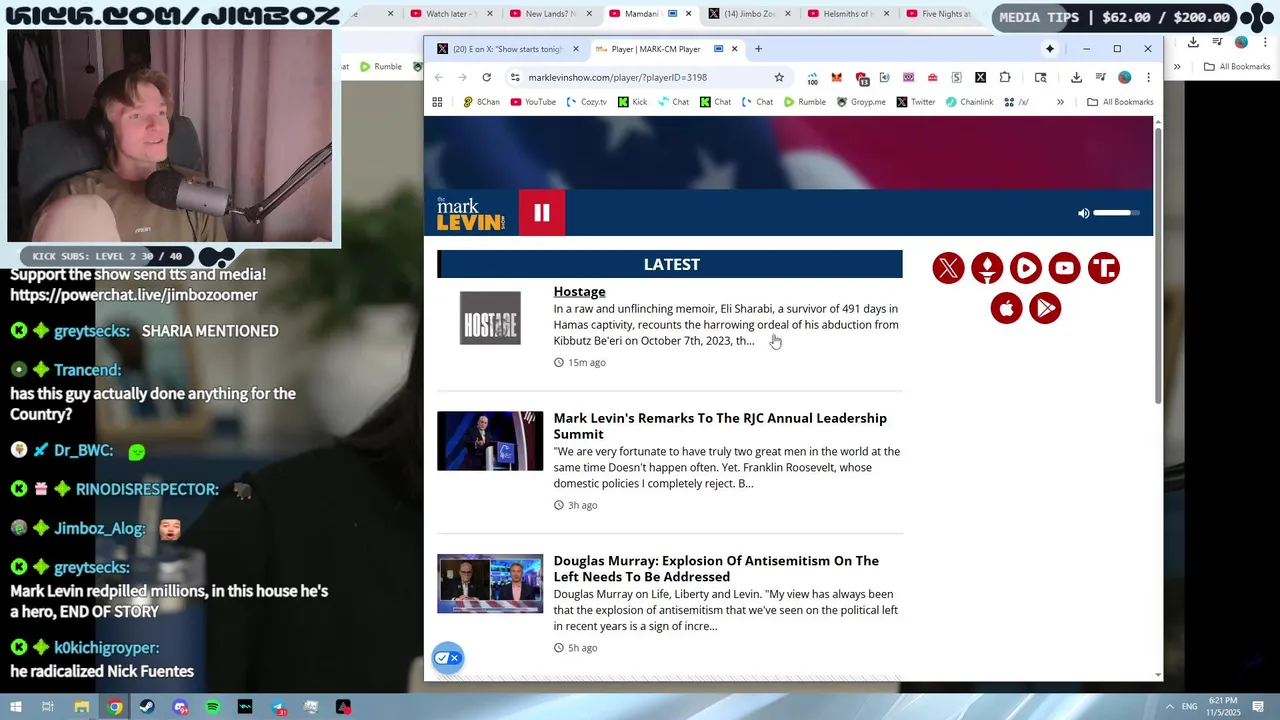Screen dimensions: 1280x720
Task: Open the Cozy.tv bookmark
Action: [586, 102]
